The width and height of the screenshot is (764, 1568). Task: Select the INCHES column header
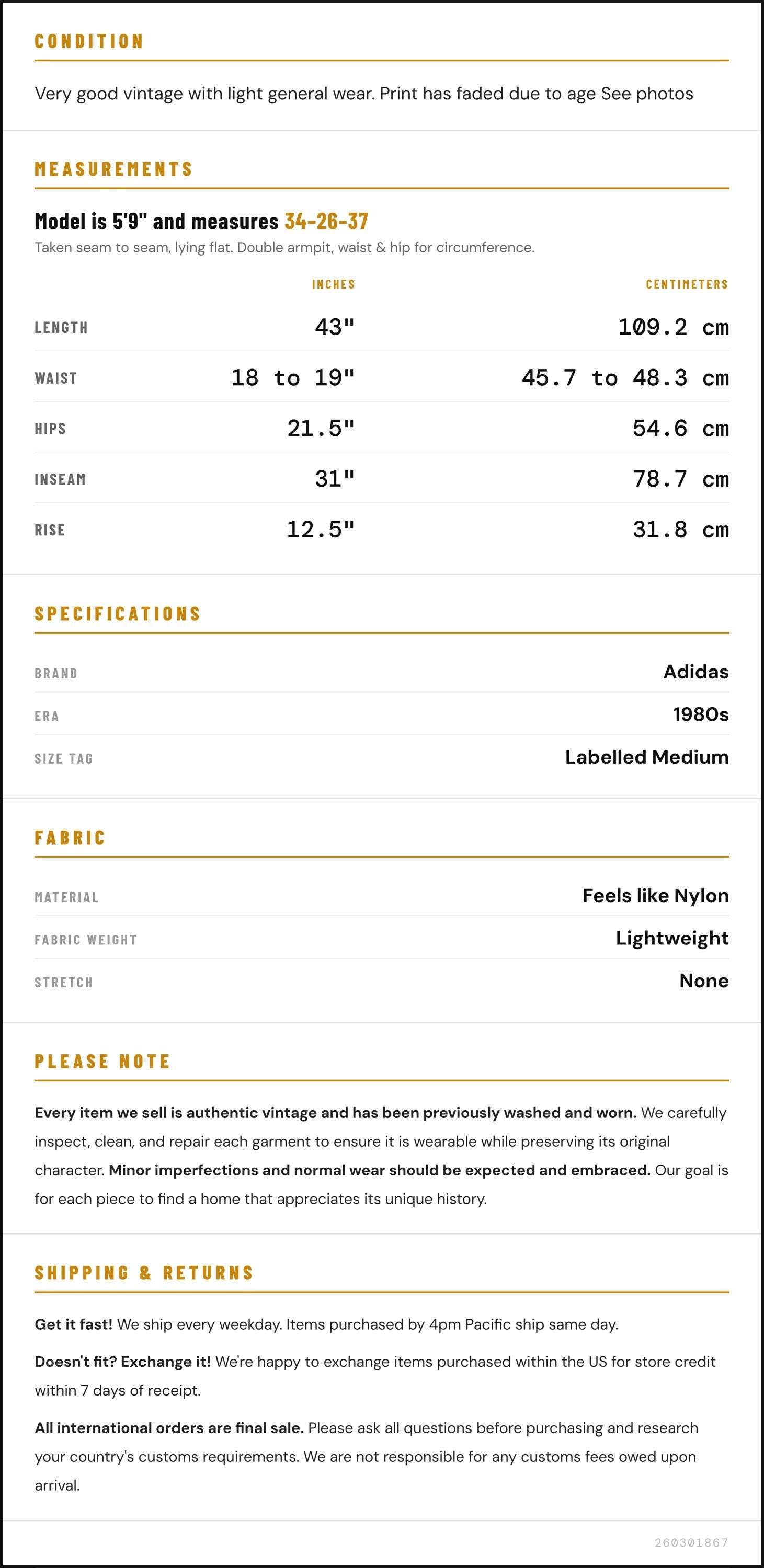(333, 284)
